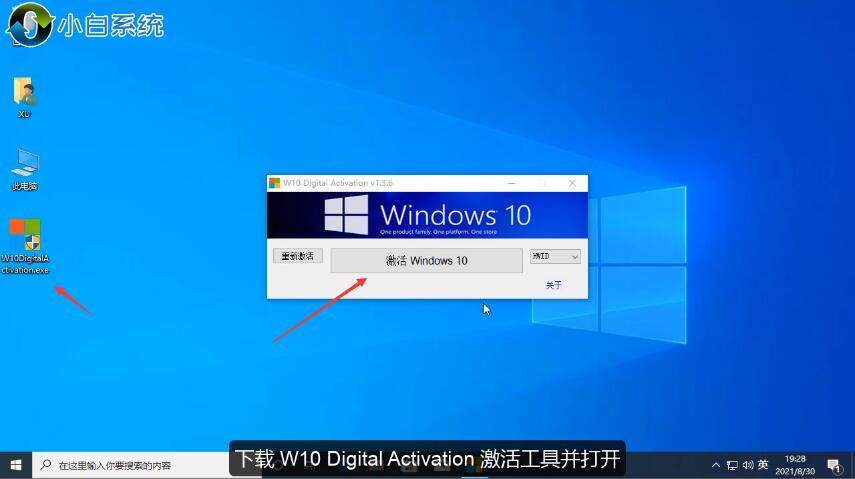Open the notification action center
This screenshot has height=479, width=855.
pos(834,466)
